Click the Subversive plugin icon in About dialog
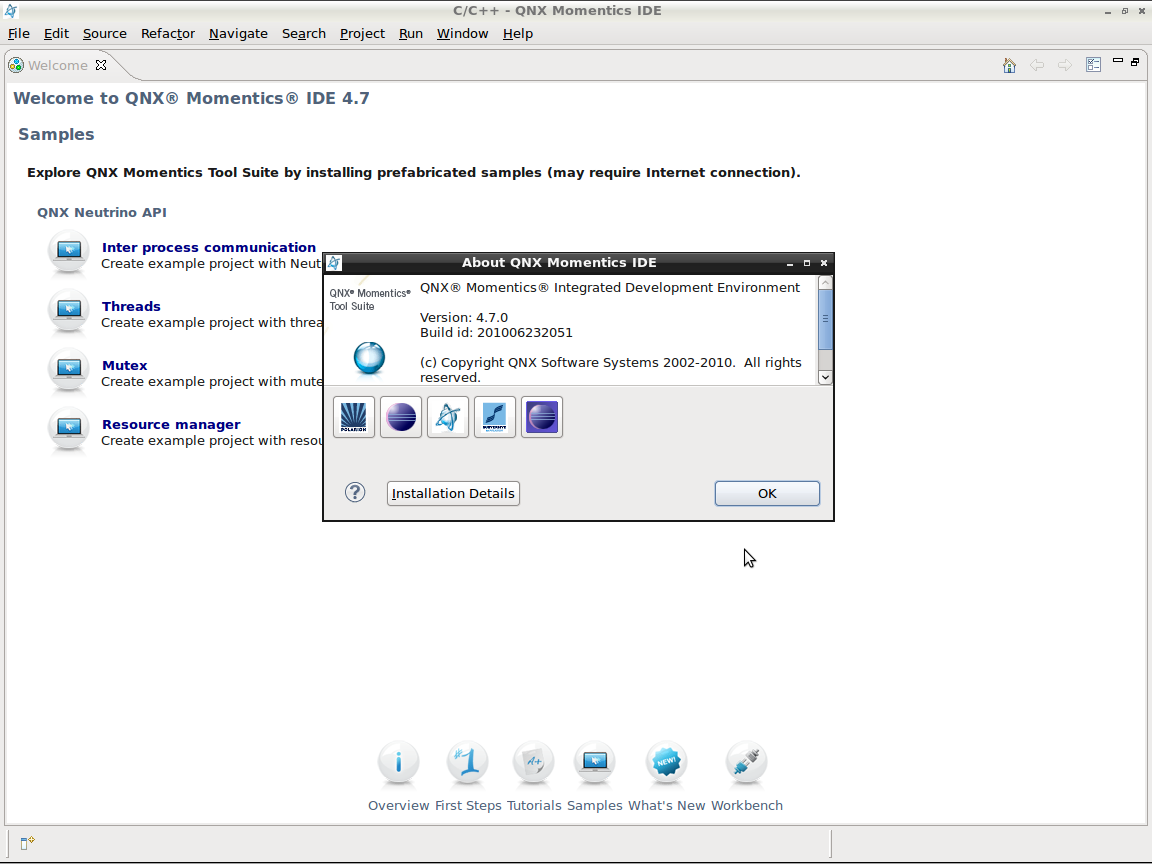 pos(495,417)
